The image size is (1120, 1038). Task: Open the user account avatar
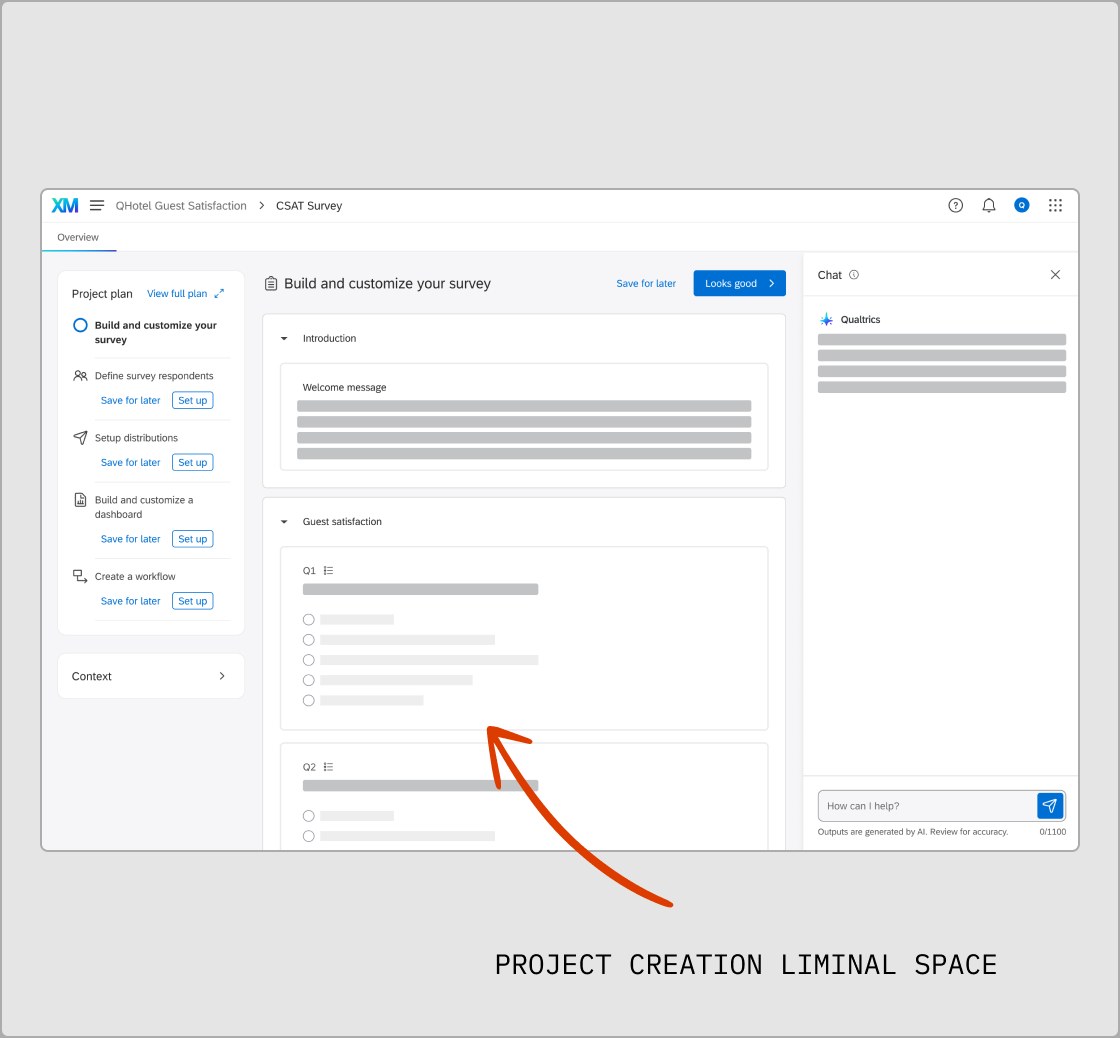pyautogui.click(x=1022, y=206)
